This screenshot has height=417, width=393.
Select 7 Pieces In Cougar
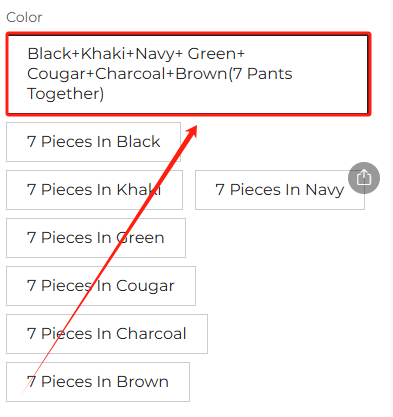(x=101, y=286)
